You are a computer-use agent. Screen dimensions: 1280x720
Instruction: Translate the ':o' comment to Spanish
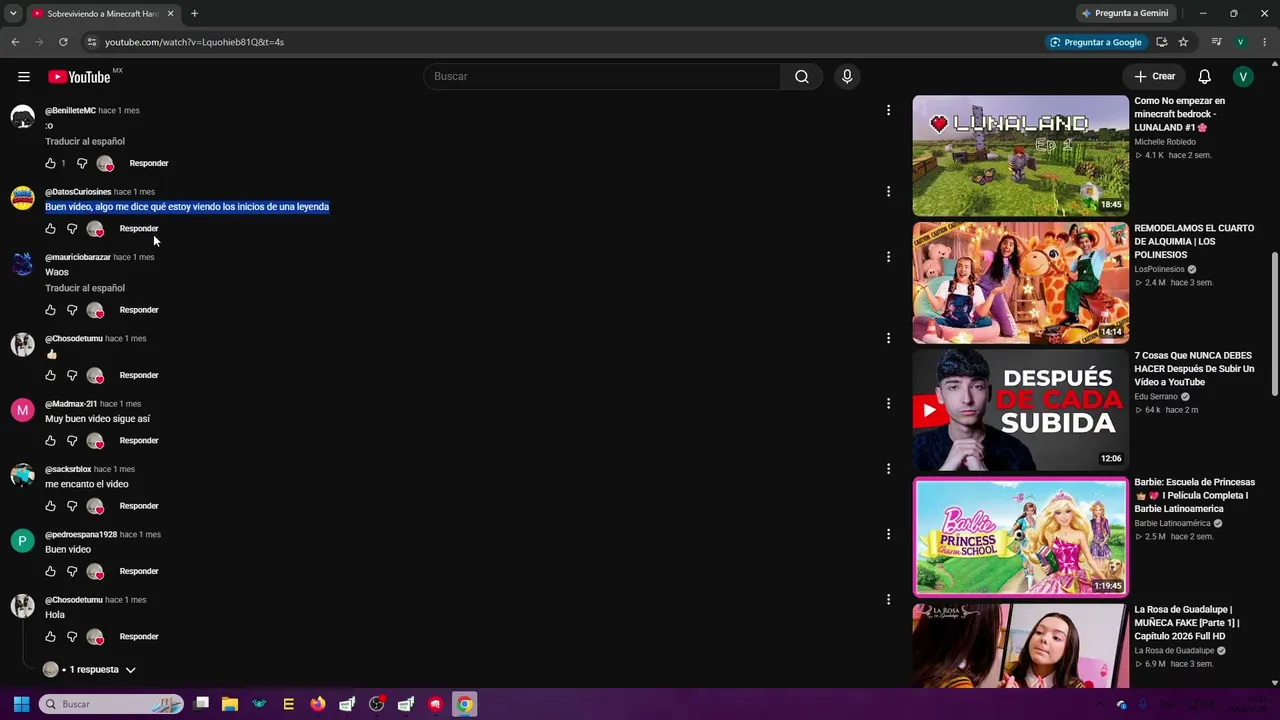coord(85,141)
